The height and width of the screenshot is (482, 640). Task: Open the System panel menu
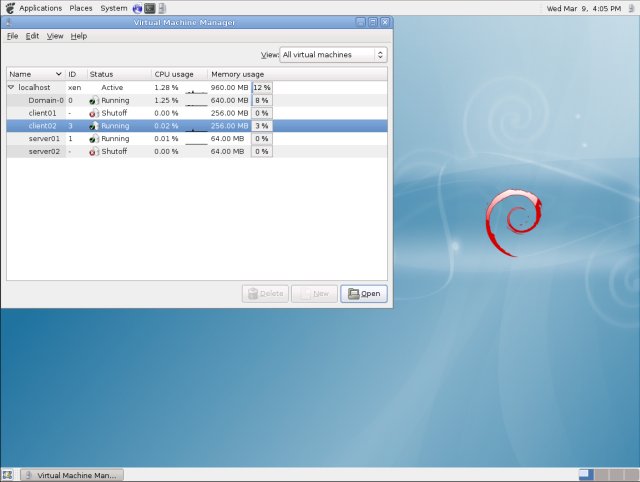[113, 8]
